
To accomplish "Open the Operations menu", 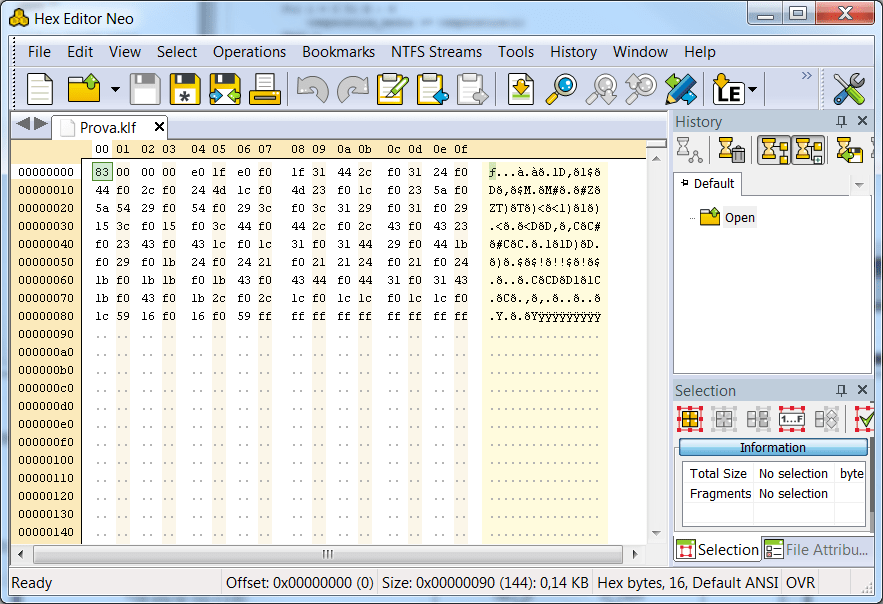I will [x=249, y=52].
